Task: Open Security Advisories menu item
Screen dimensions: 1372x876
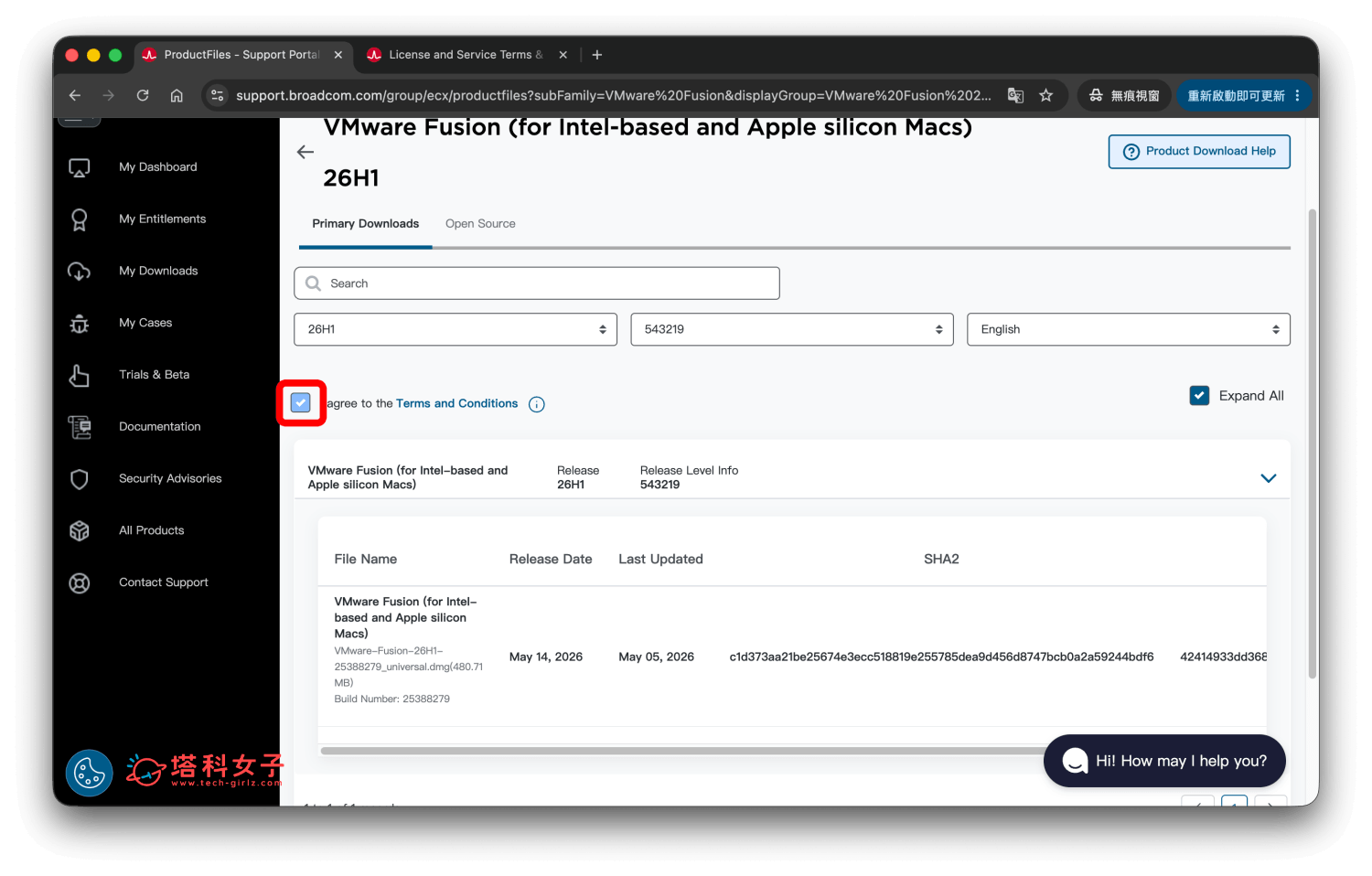Action: click(170, 479)
